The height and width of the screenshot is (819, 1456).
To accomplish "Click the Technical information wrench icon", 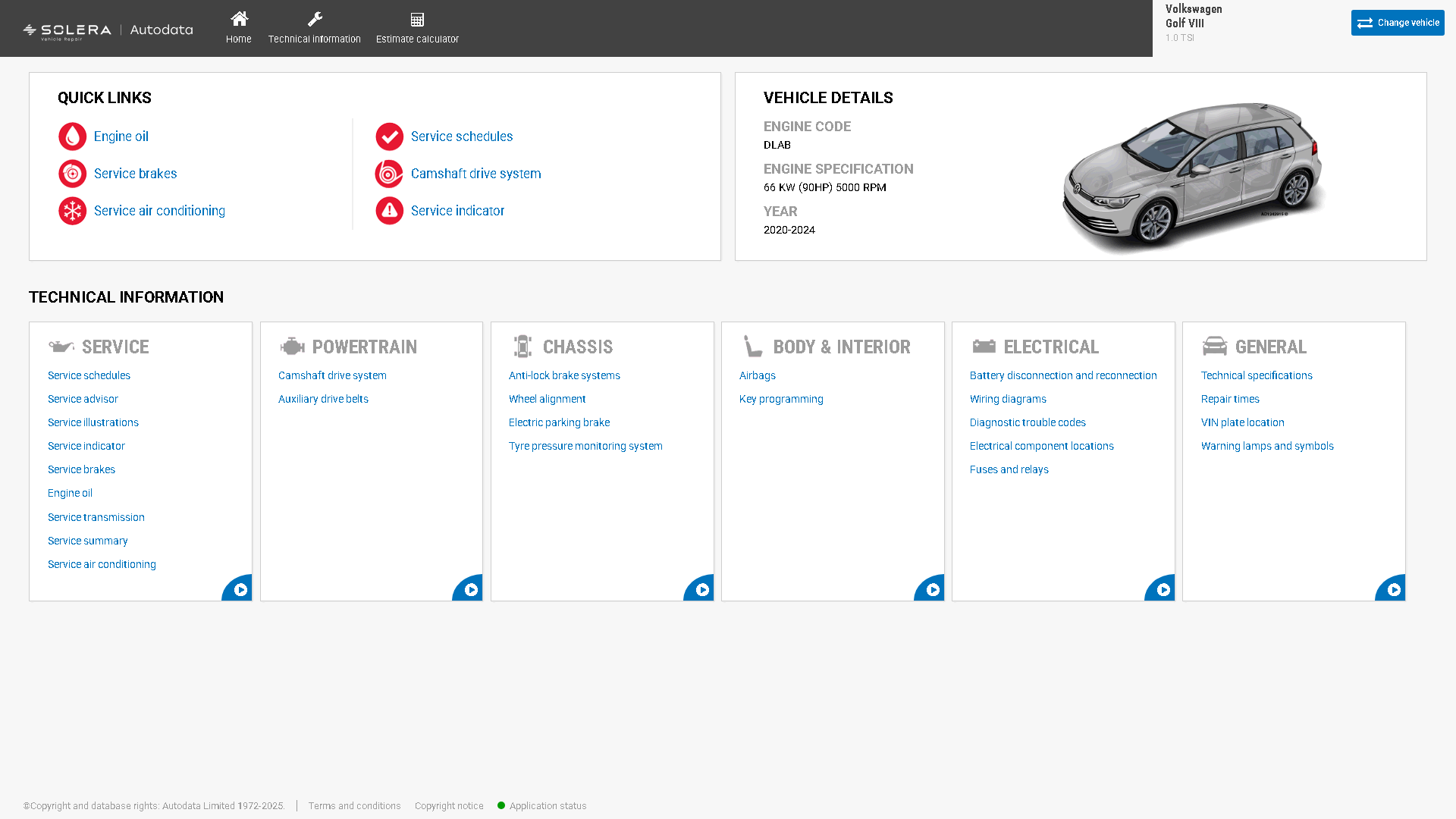I will click(x=315, y=19).
